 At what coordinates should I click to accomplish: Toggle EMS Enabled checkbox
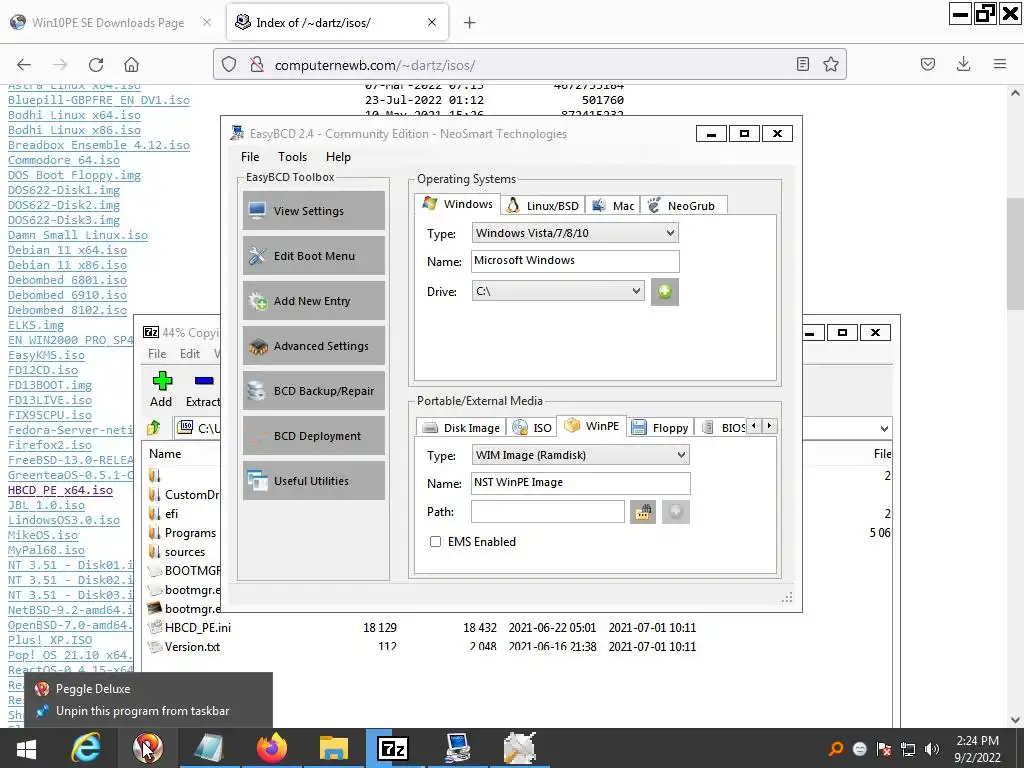click(435, 541)
